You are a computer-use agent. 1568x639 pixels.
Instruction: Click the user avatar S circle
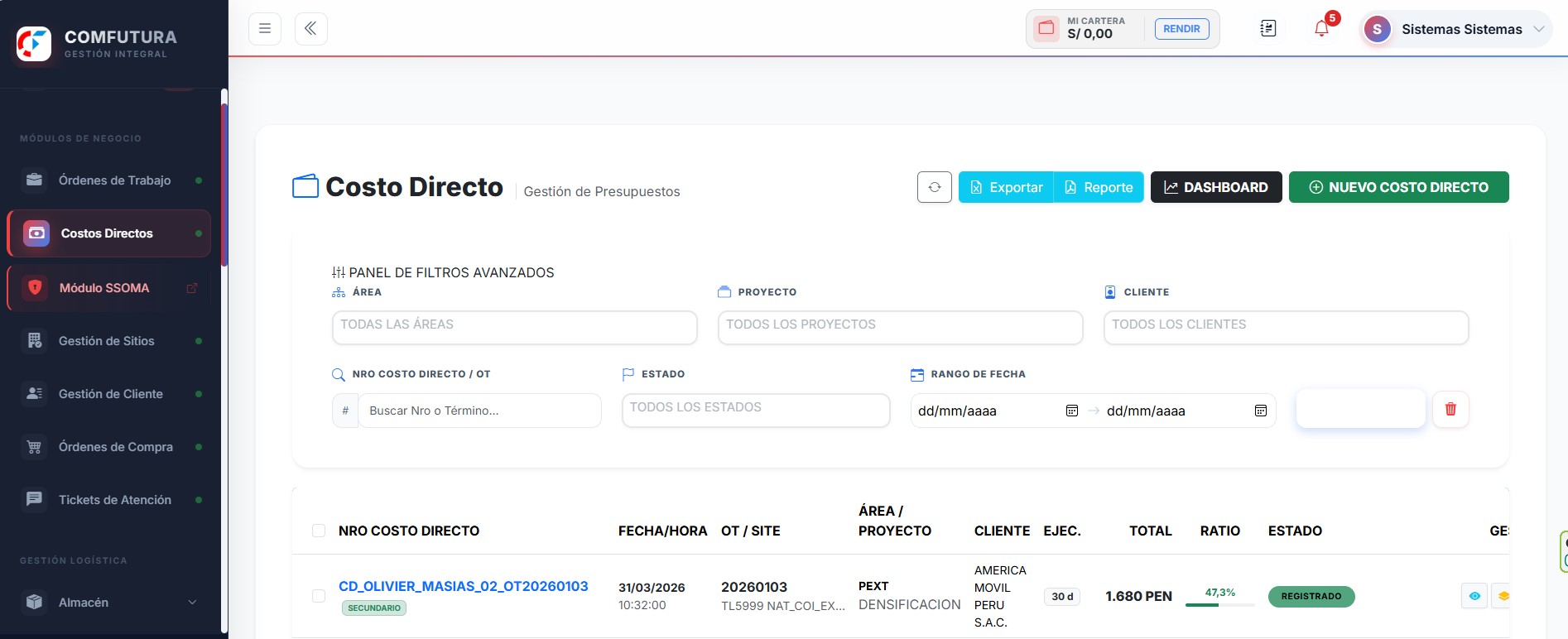1377,30
